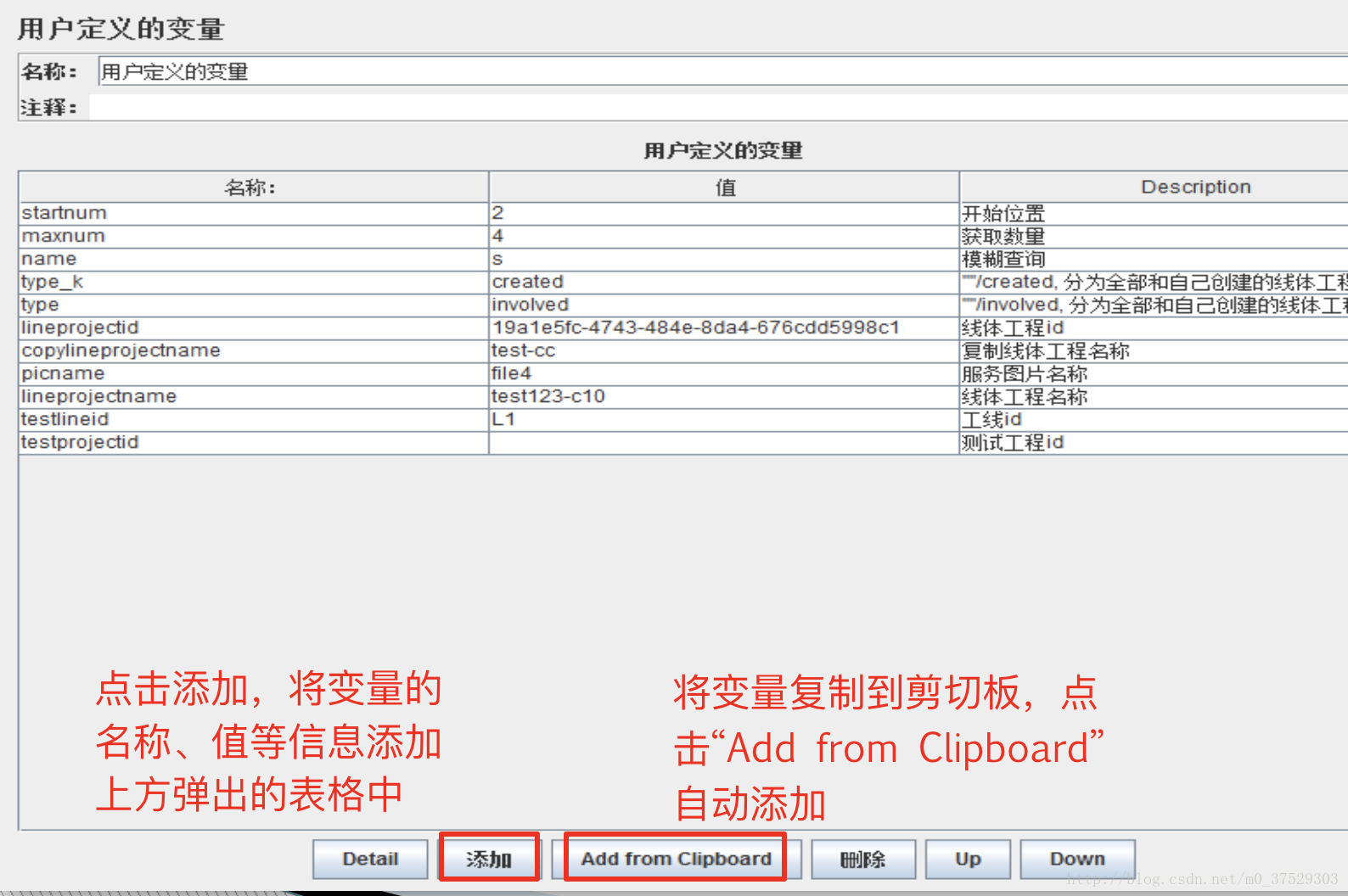Select the copylineprojectname cell
The height and width of the screenshot is (896, 1348).
coord(253,350)
